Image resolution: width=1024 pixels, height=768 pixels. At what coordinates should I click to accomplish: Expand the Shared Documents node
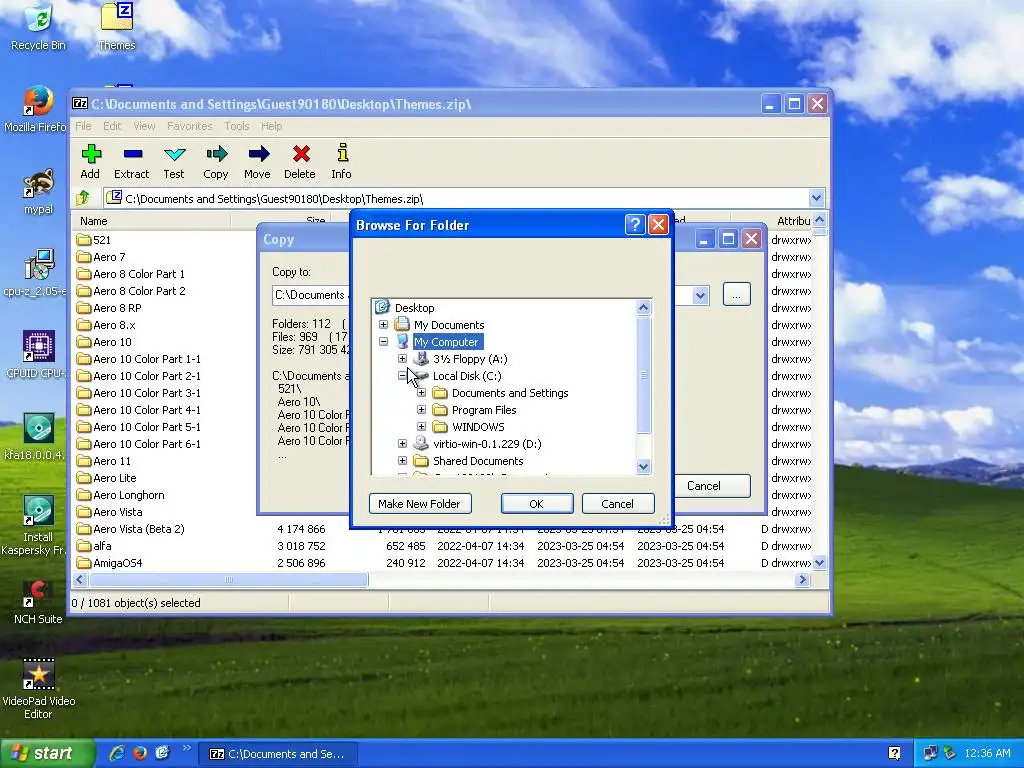[402, 460]
